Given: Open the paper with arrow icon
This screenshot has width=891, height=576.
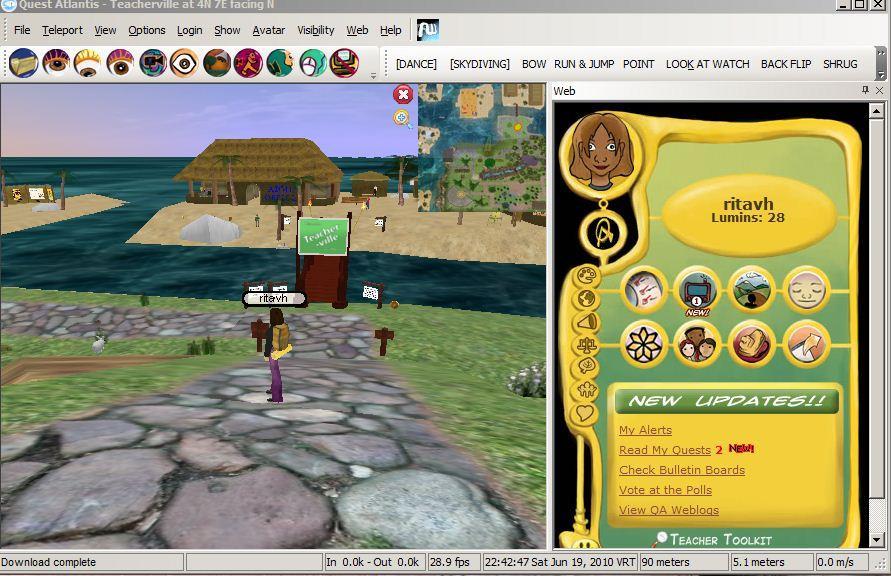Looking at the screenshot, I should [806, 344].
